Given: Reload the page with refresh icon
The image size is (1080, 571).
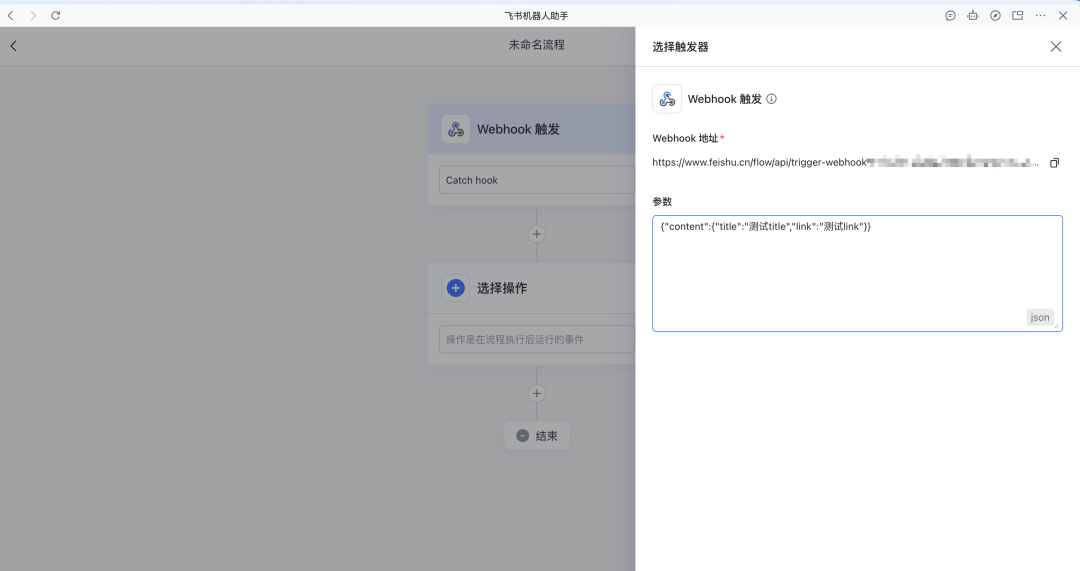Looking at the screenshot, I should point(56,15).
